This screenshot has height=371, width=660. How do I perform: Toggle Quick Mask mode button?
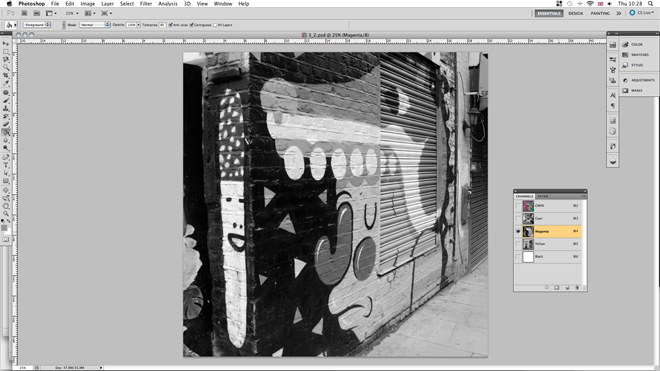[x=5, y=239]
